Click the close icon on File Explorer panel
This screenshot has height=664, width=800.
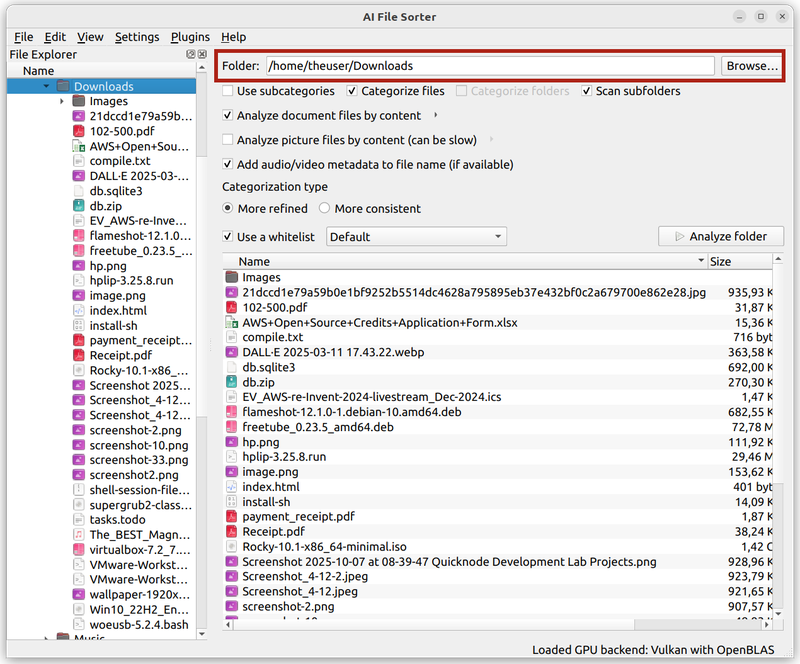(200, 54)
